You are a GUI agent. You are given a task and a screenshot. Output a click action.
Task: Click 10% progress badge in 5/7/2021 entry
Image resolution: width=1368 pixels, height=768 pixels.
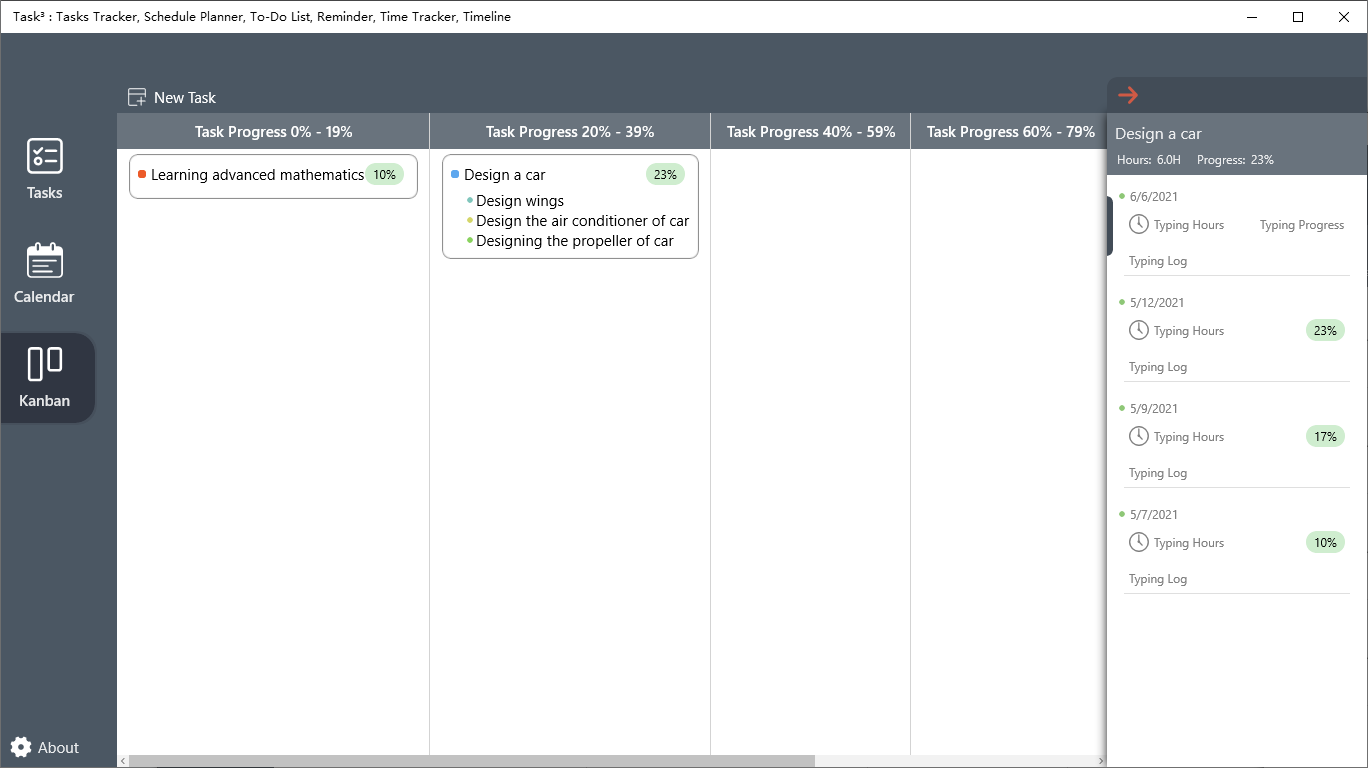point(1325,542)
